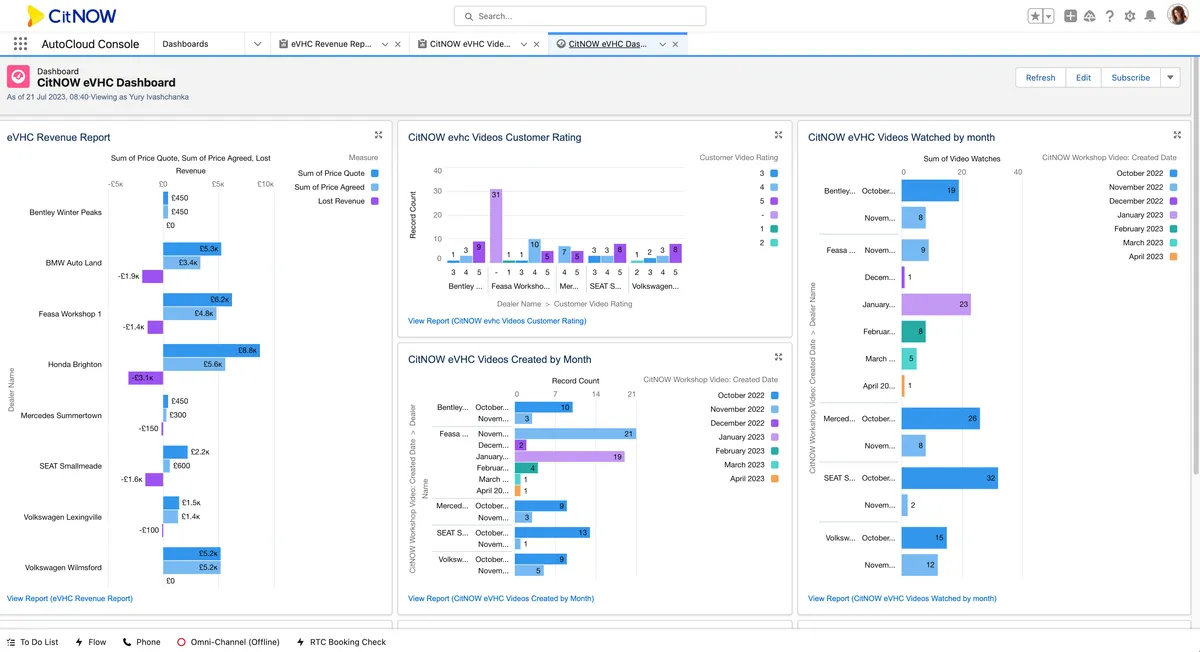
Task: Expand the eVHC Revenue Report widget
Action: click(379, 135)
